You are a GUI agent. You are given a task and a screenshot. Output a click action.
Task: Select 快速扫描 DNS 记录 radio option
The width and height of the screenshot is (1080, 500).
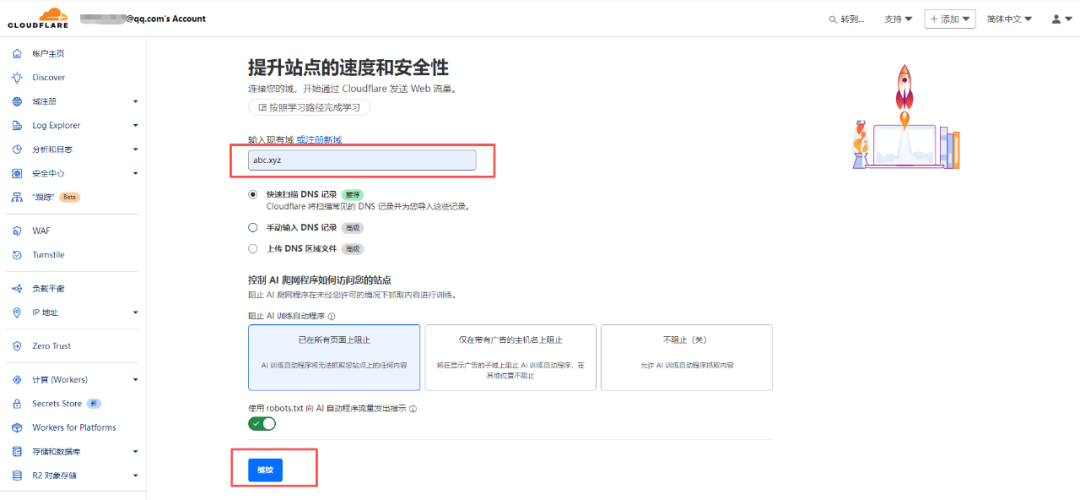coord(253,195)
